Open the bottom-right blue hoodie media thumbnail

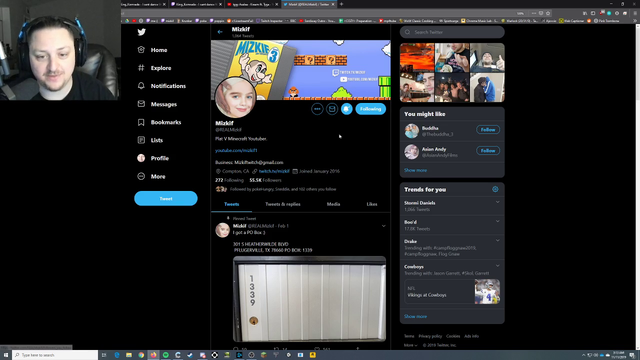click(x=487, y=87)
